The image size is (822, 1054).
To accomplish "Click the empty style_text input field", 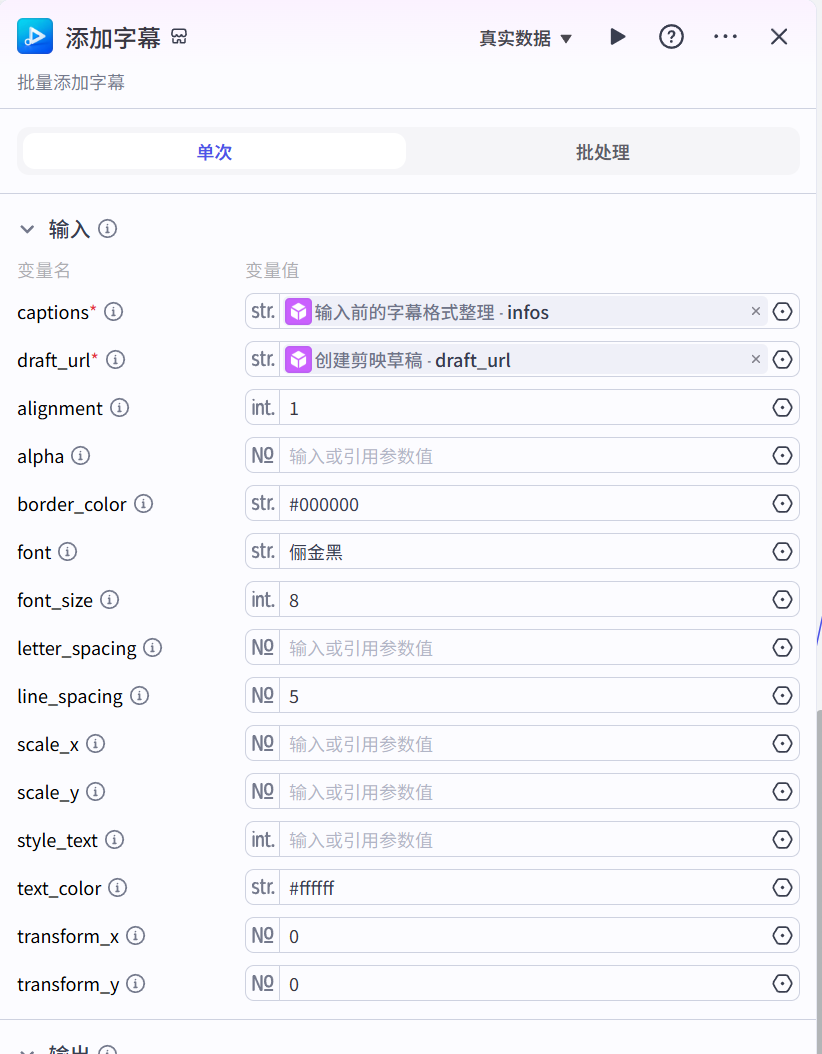I will pyautogui.click(x=524, y=840).
